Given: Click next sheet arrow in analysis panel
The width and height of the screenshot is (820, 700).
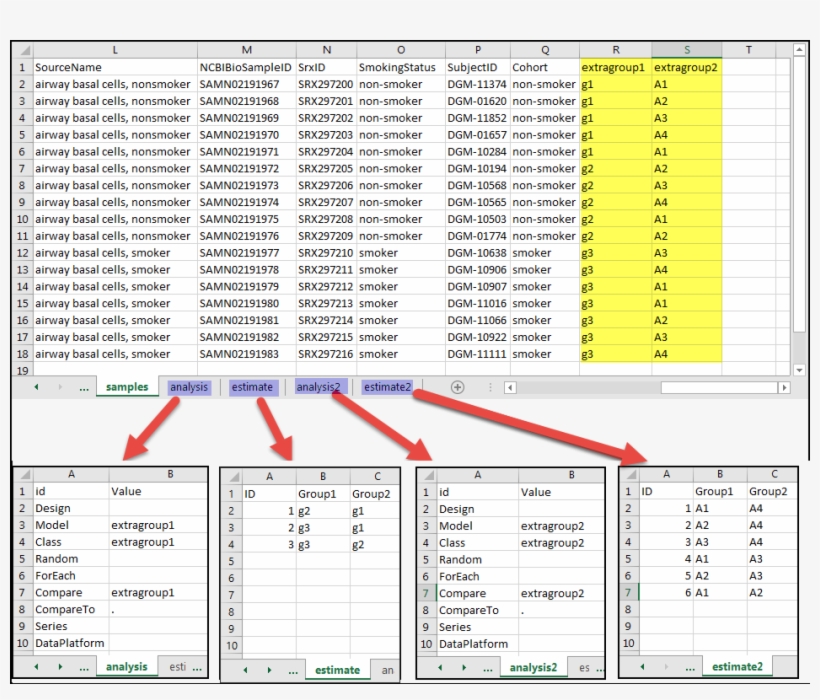Looking at the screenshot, I should [x=60, y=667].
